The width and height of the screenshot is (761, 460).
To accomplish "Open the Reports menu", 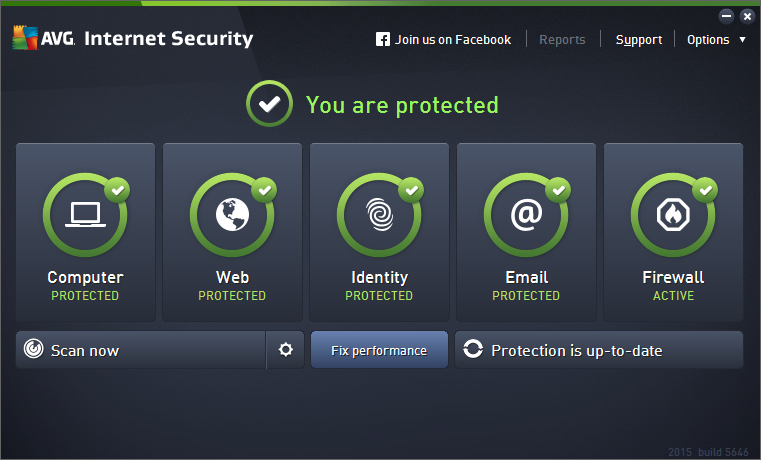I will 562,40.
